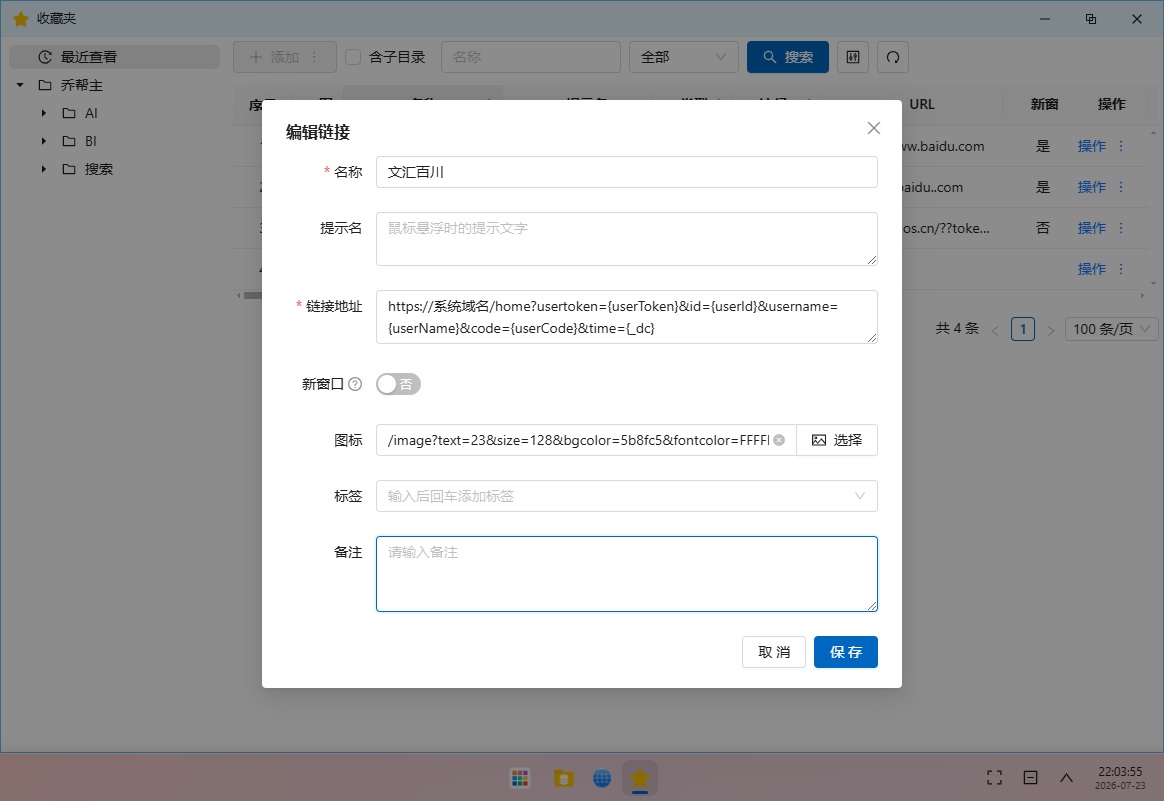Open 最近查看 in the sidebar

[114, 57]
